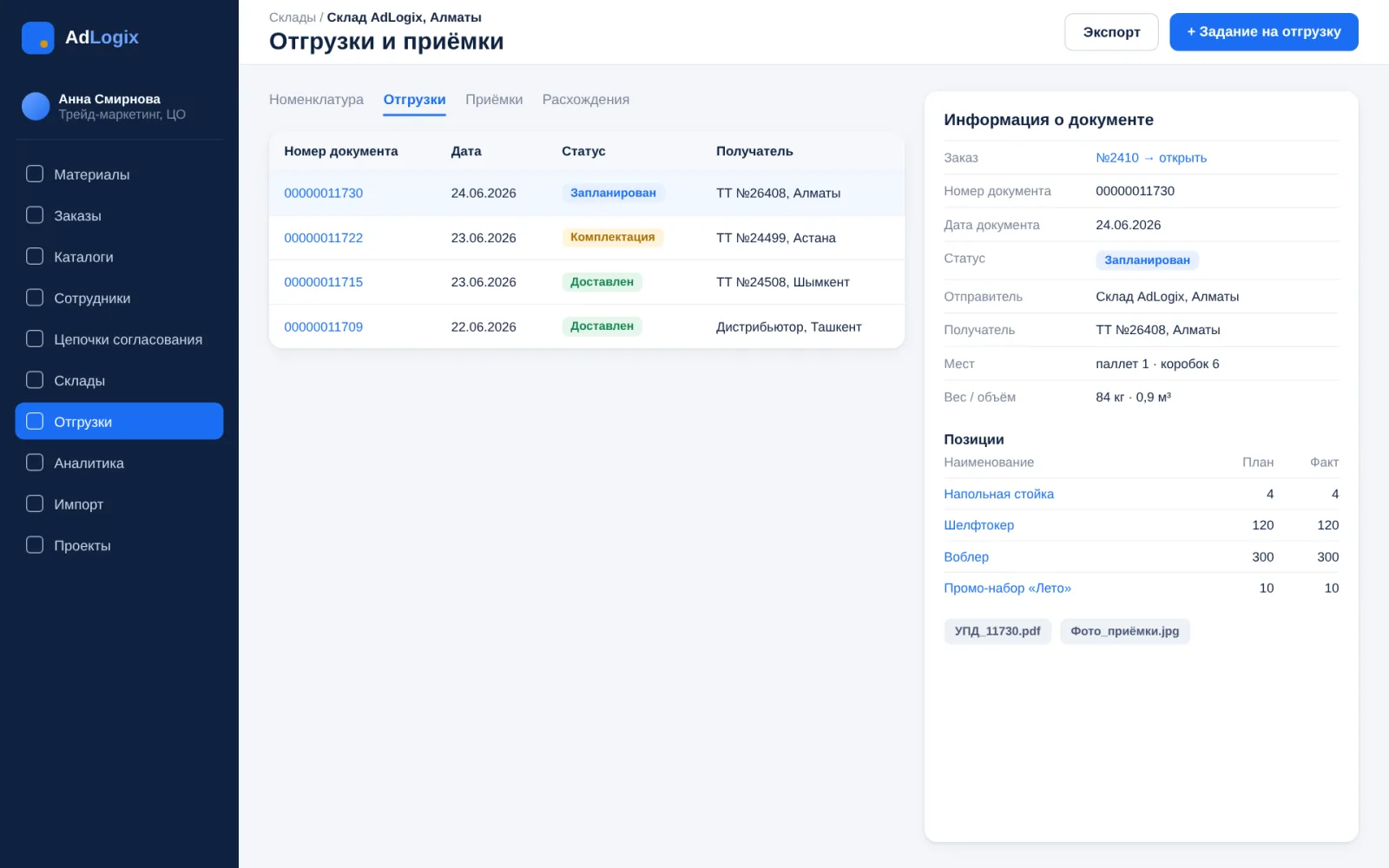
Task: Click the Импорт sidebar icon
Action: [35, 503]
